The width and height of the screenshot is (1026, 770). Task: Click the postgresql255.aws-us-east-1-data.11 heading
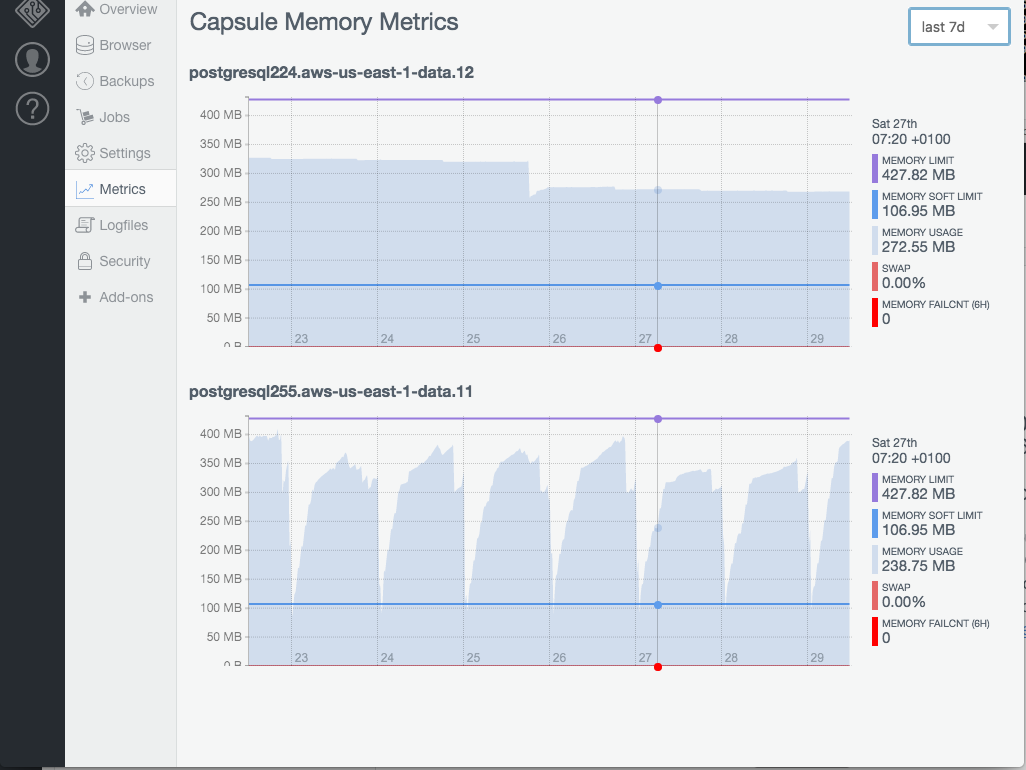point(332,392)
